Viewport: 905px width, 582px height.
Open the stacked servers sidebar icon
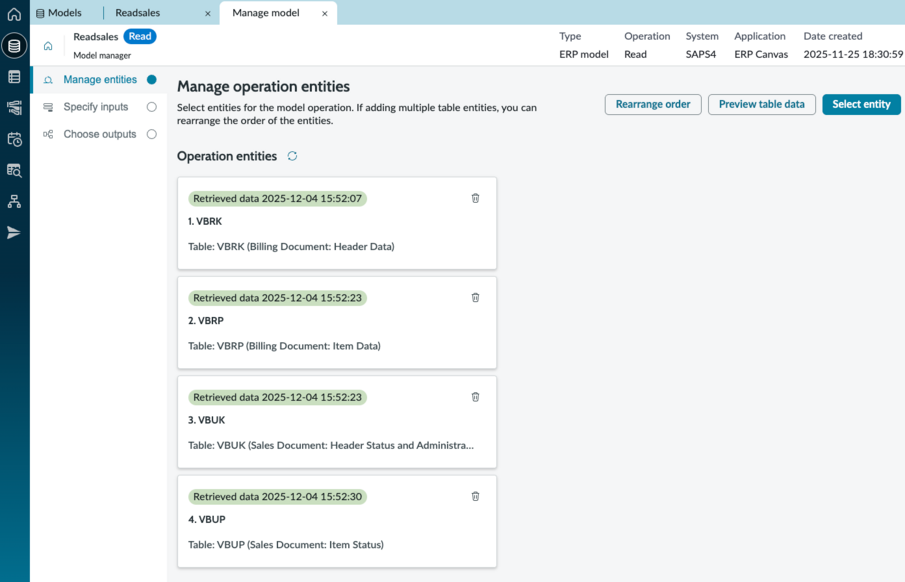pyautogui.click(x=14, y=107)
